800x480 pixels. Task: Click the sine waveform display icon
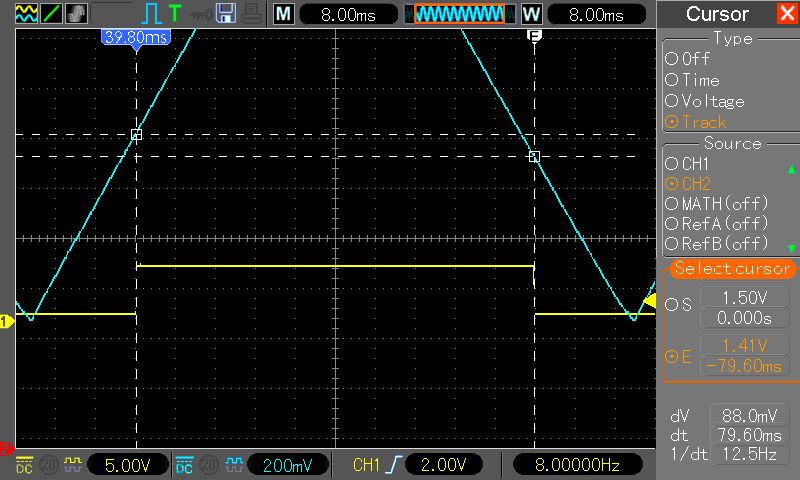click(x=26, y=13)
